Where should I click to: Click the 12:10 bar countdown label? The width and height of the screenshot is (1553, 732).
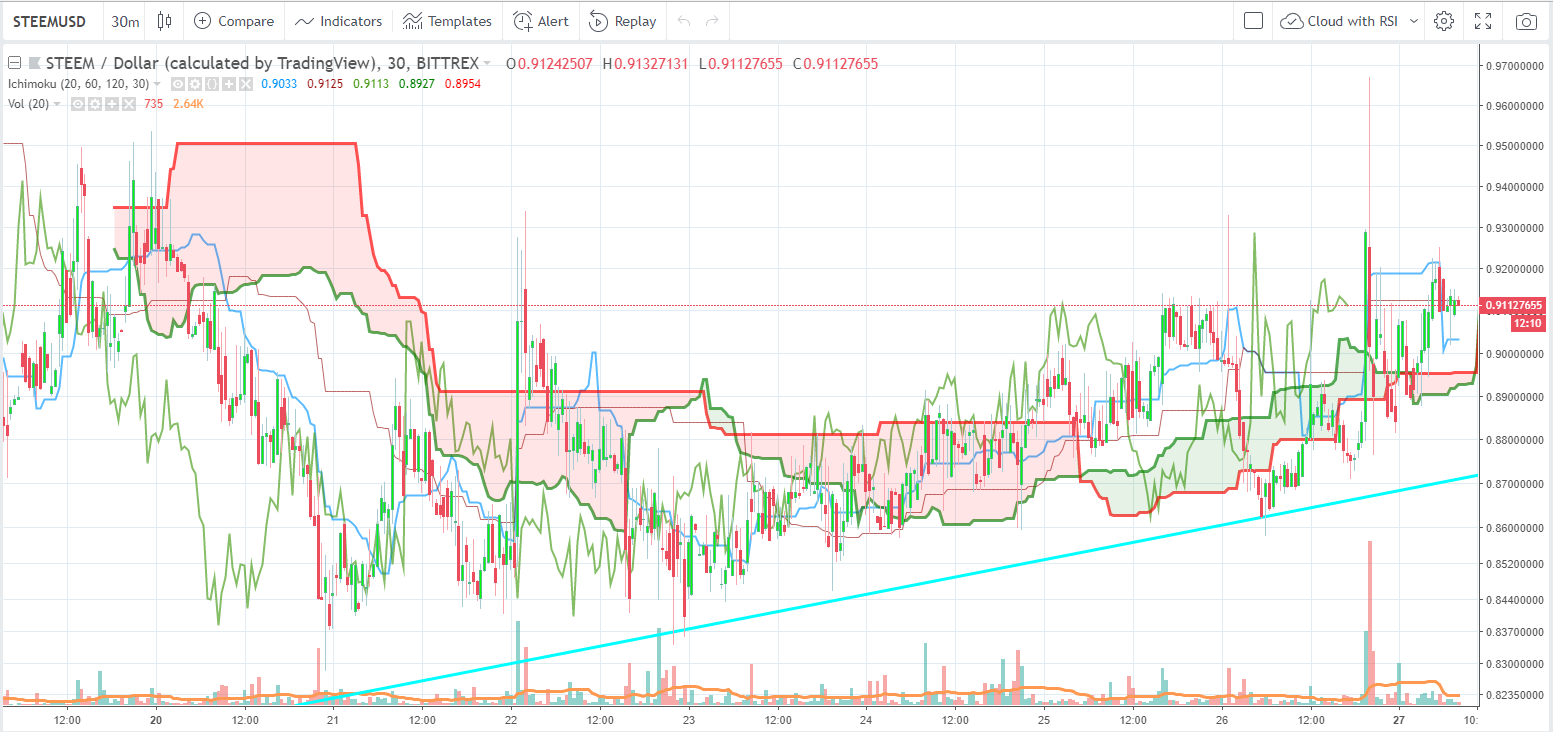click(1526, 323)
